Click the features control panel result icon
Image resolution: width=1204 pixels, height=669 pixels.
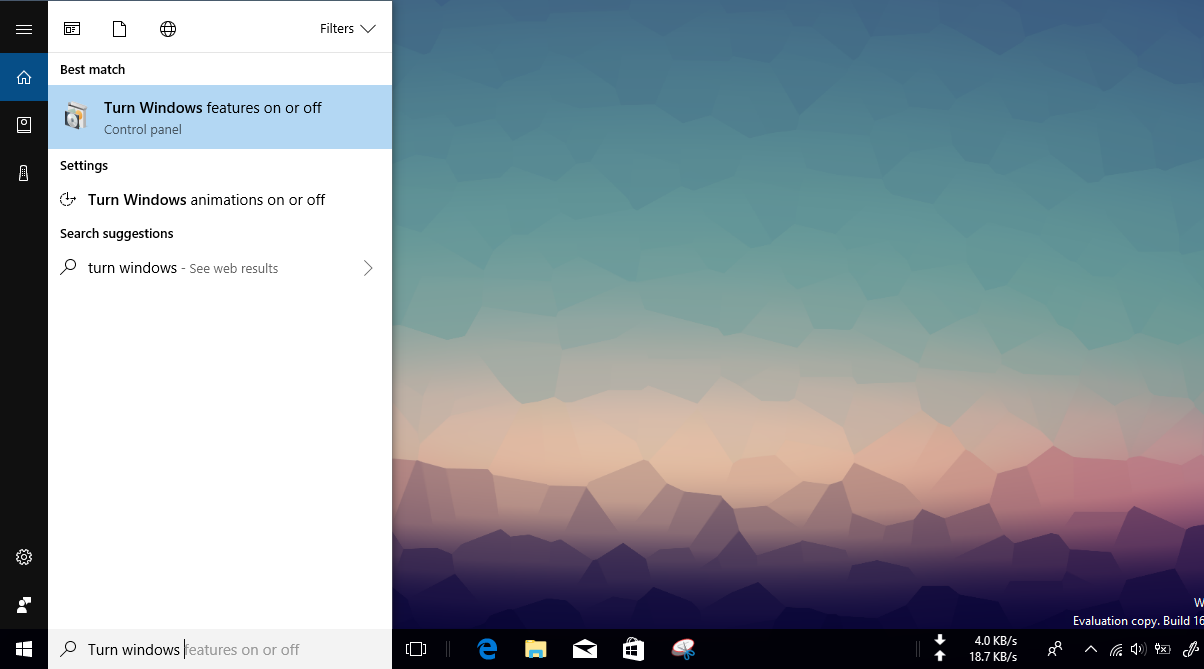pos(76,117)
